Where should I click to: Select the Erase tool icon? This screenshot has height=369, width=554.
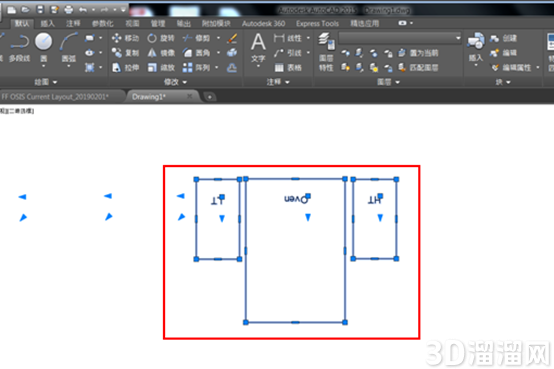tap(232, 38)
